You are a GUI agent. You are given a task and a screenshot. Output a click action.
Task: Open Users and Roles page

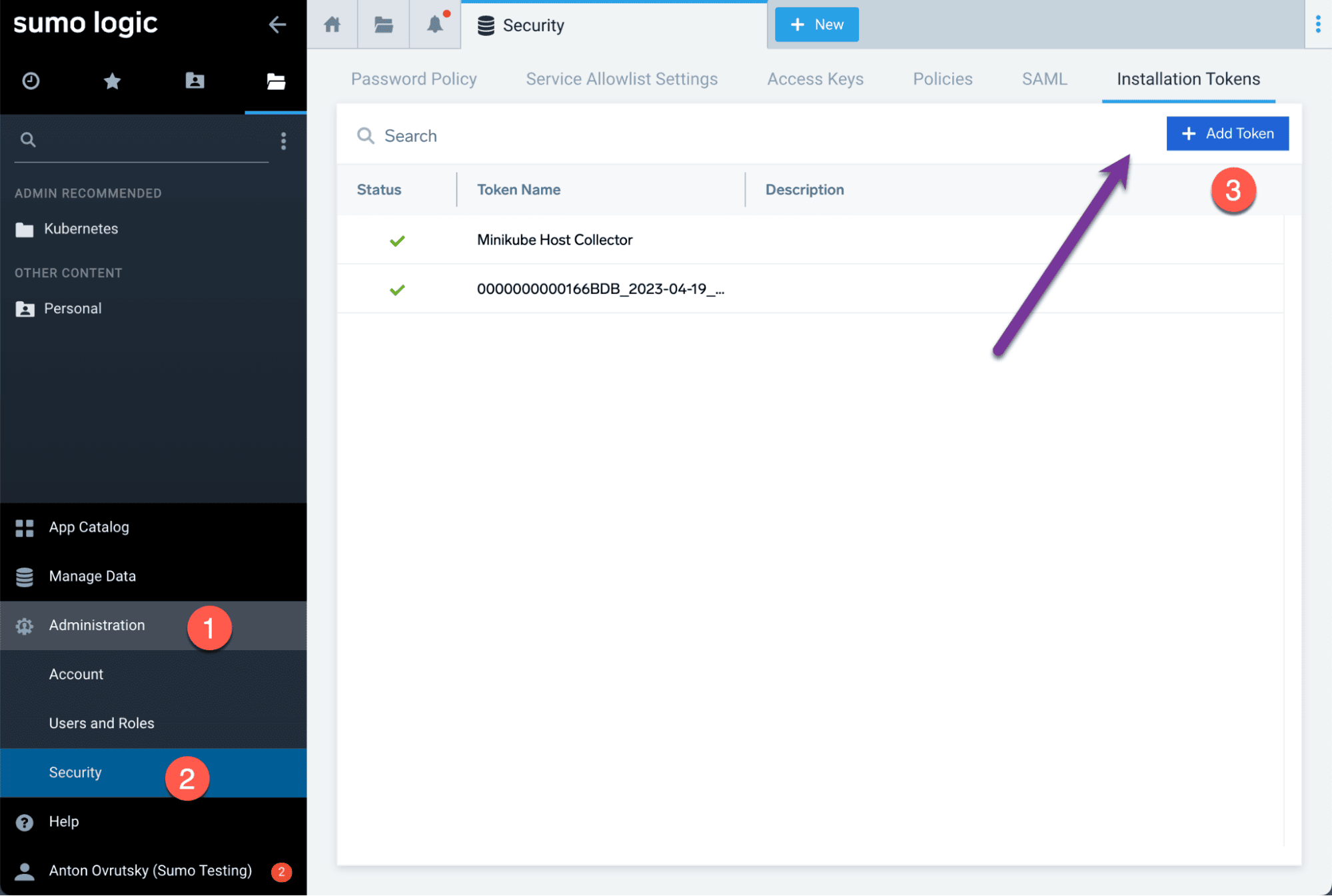click(x=101, y=723)
